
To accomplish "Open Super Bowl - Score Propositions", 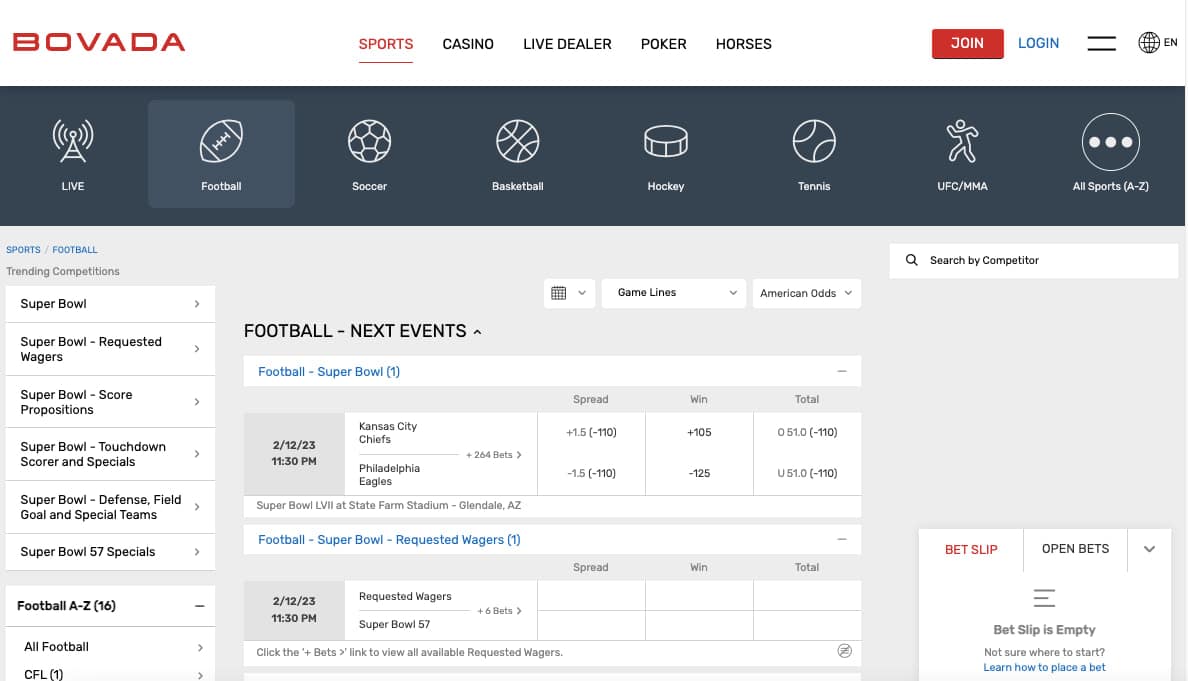I will [x=111, y=401].
